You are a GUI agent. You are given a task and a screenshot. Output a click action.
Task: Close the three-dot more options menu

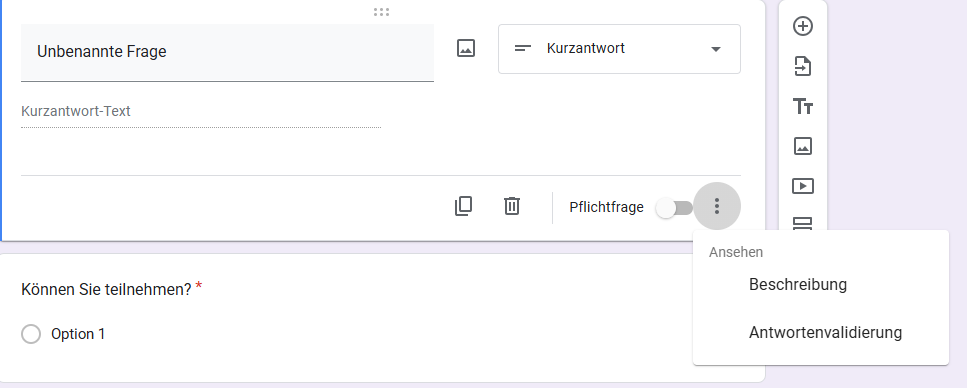click(717, 206)
